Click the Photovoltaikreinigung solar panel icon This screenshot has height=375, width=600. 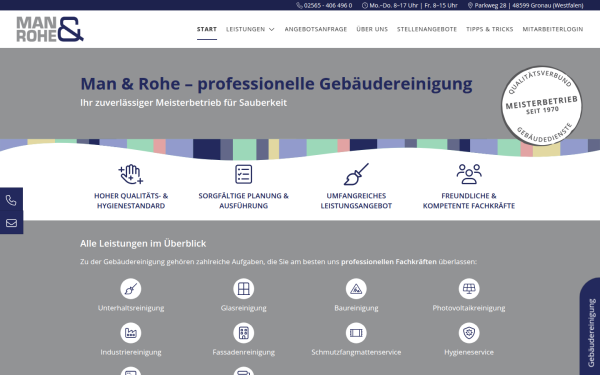pos(469,289)
